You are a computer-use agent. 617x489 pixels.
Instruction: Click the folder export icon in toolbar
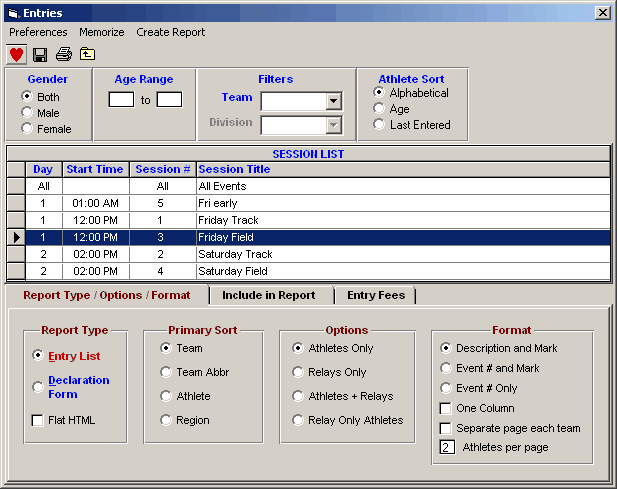pyautogui.click(x=87, y=54)
